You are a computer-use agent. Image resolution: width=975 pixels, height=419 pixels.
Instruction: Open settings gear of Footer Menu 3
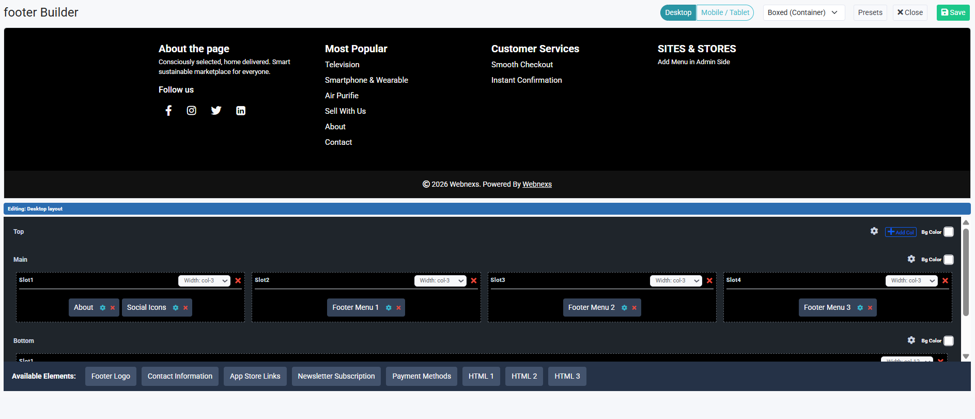coord(860,308)
